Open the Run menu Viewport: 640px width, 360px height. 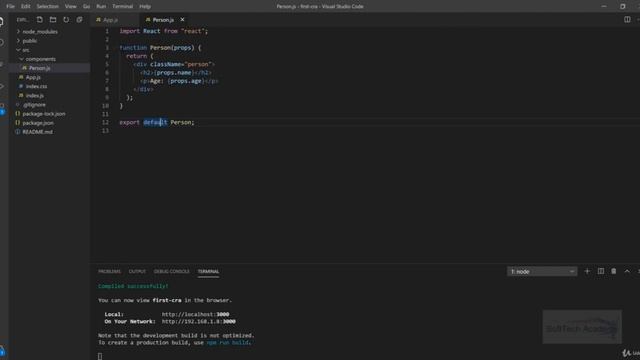[x=101, y=6]
